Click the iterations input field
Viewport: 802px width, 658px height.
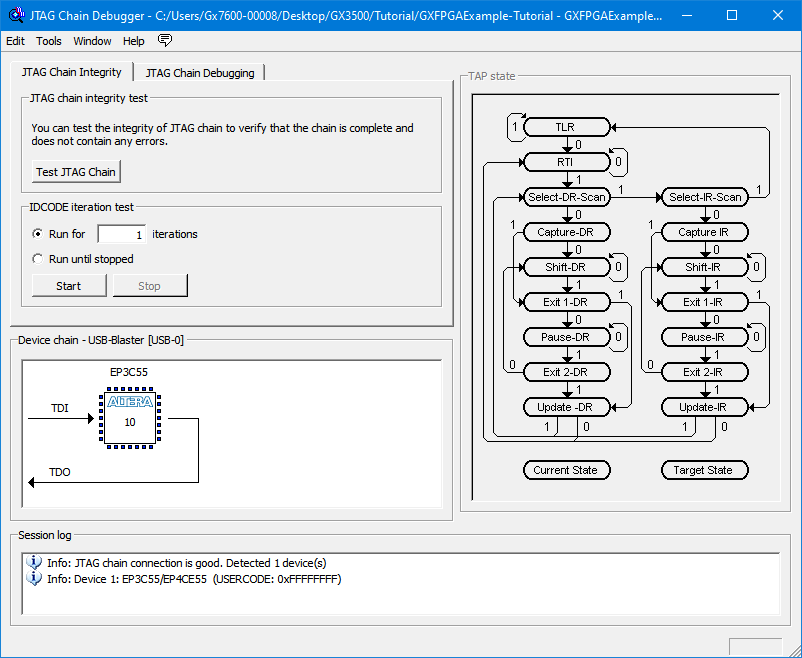120,233
